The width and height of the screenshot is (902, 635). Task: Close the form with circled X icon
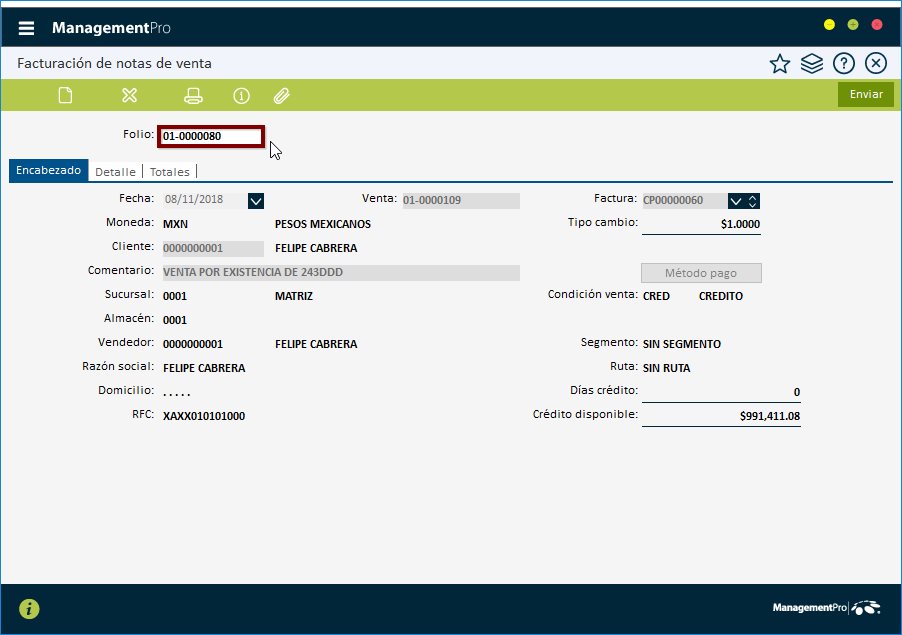(876, 63)
